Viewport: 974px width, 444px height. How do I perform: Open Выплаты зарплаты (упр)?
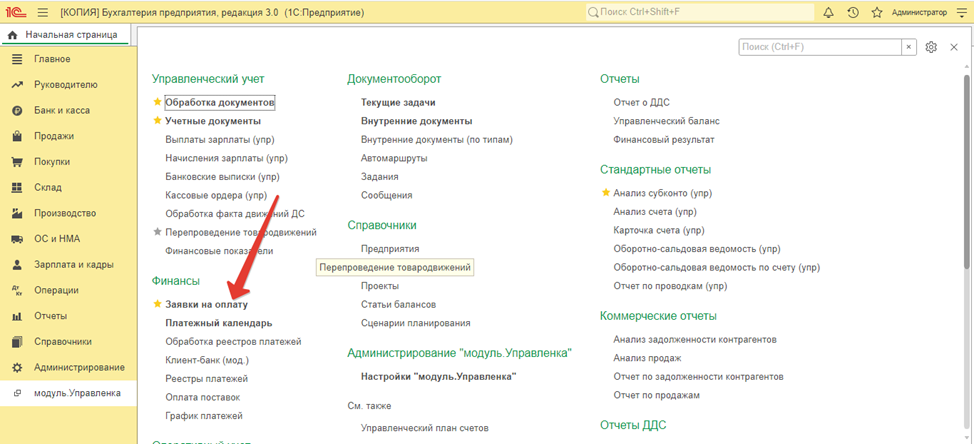coord(220,140)
